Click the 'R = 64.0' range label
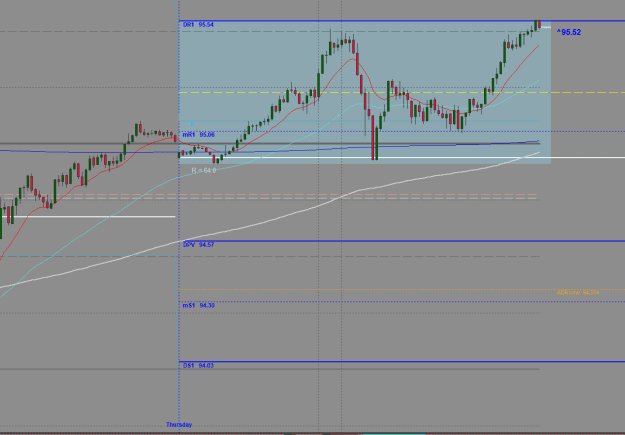The width and height of the screenshot is (625, 435). (204, 171)
